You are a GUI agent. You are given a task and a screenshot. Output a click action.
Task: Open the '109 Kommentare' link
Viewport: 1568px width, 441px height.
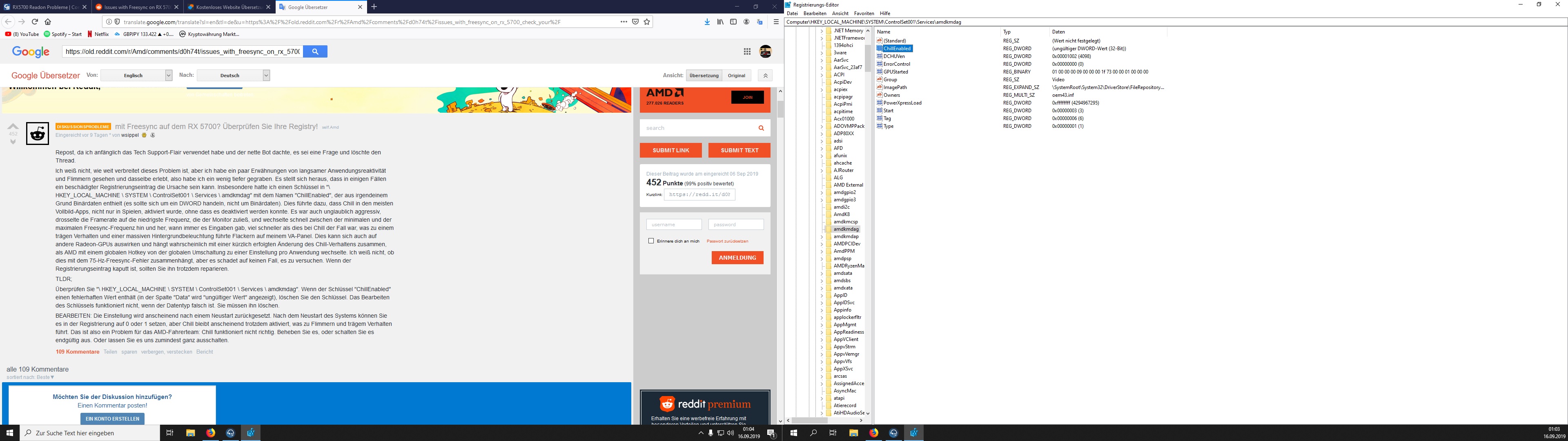[77, 352]
